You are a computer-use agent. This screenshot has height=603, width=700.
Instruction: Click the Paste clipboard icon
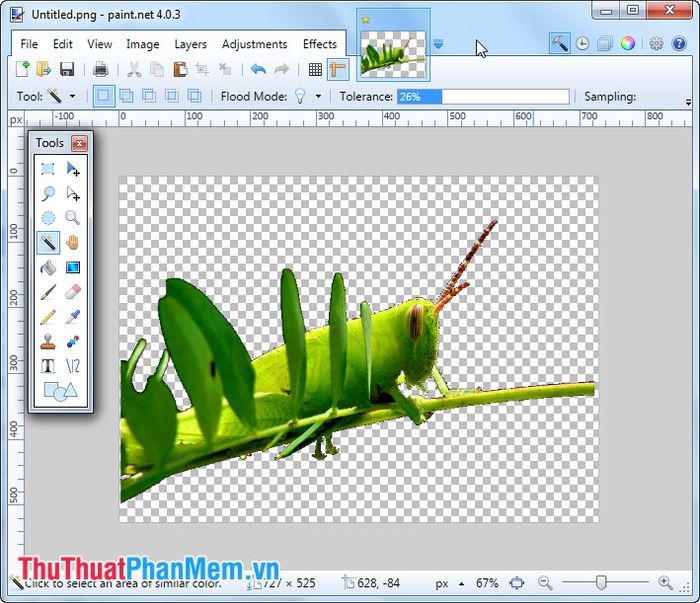[180, 69]
